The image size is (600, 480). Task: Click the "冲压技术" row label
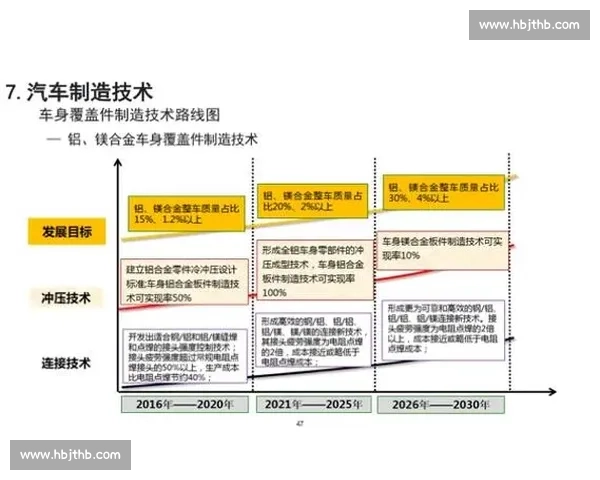pos(66,298)
